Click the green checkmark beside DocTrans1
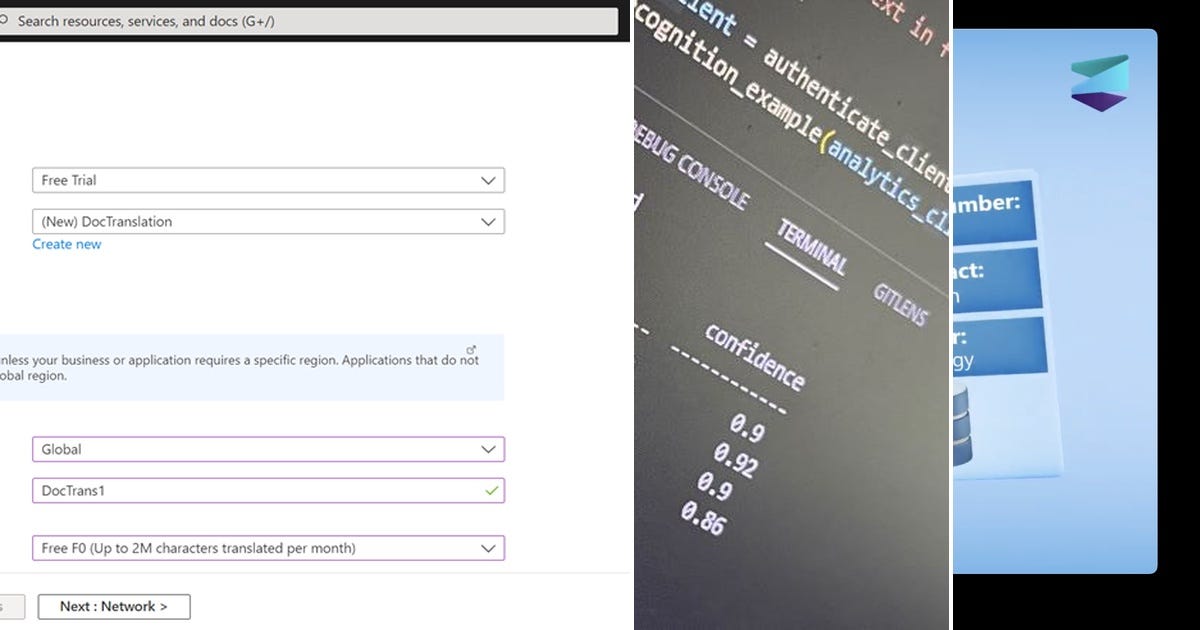The width and height of the screenshot is (1200, 630). [x=489, y=490]
